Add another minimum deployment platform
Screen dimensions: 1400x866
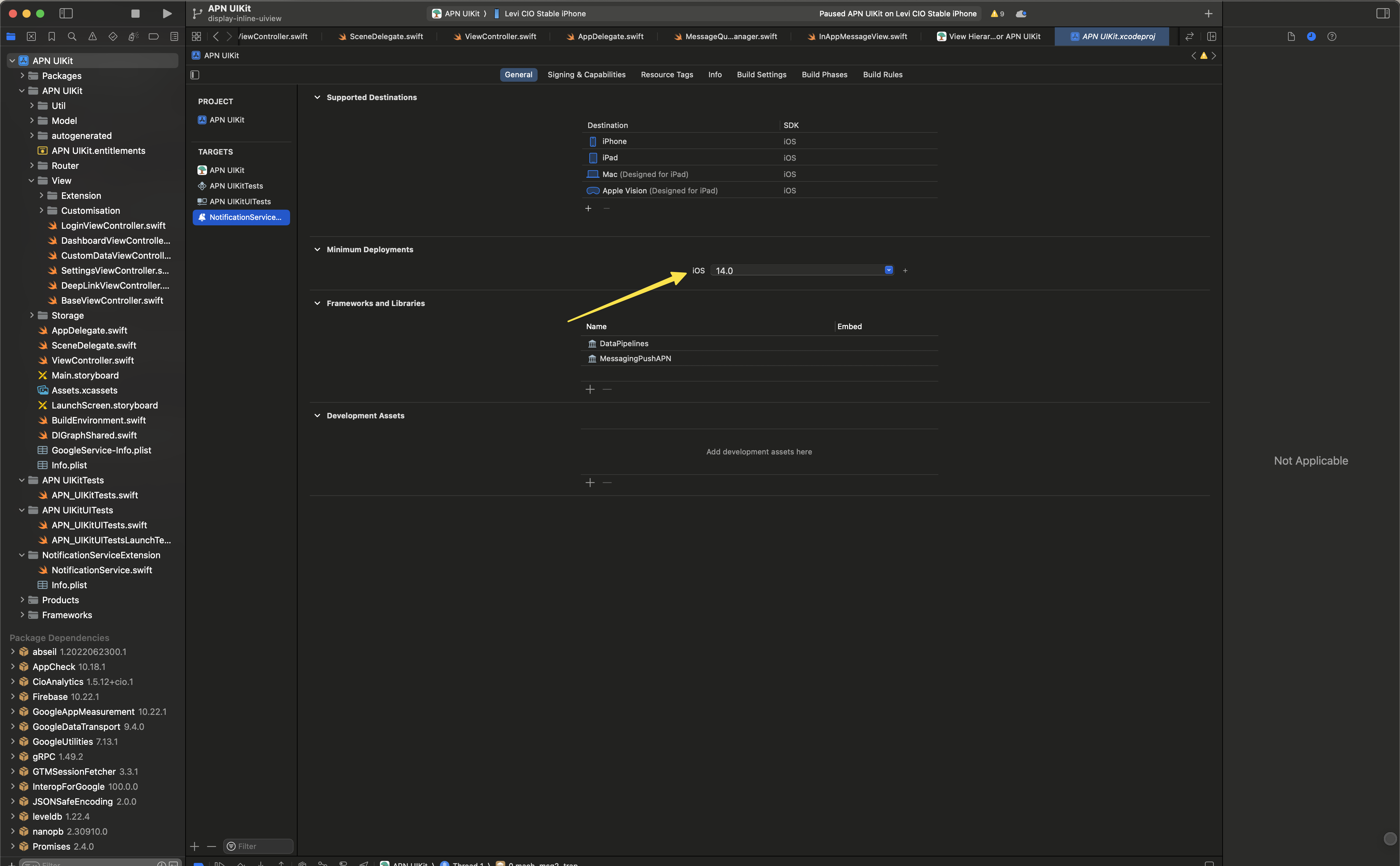point(905,270)
